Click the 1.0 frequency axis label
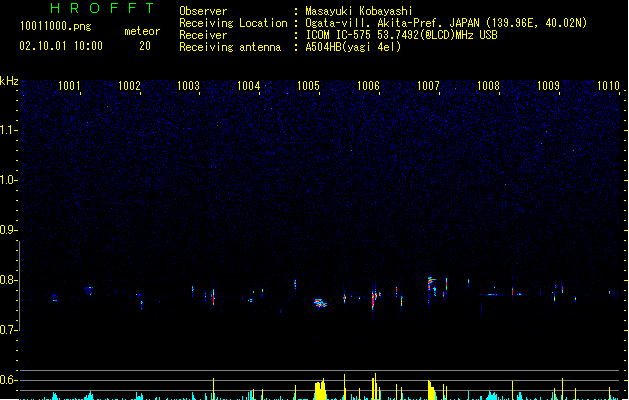 coord(8,180)
